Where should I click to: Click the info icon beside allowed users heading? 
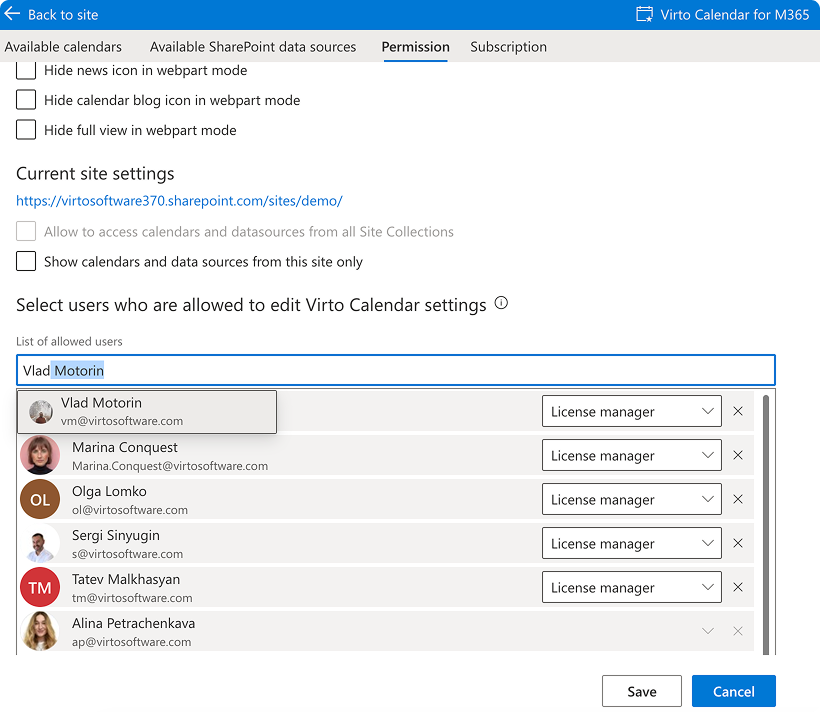click(501, 303)
